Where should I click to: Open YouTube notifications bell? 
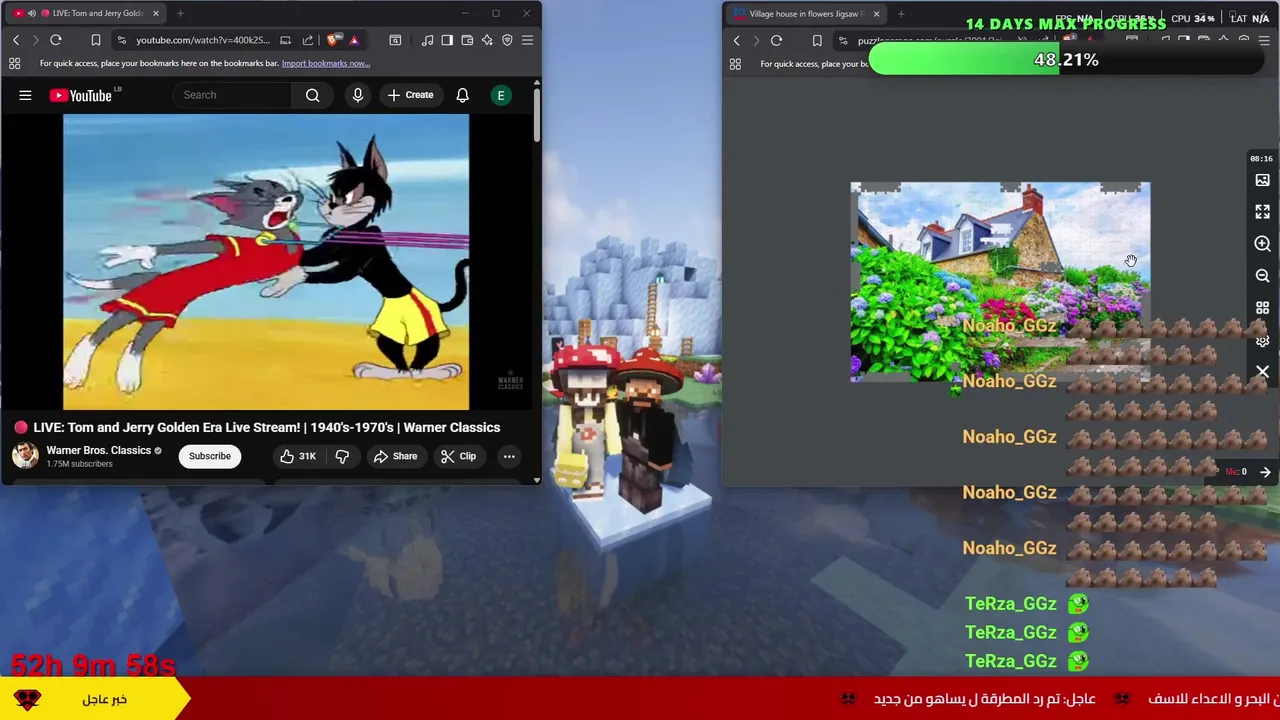tap(462, 95)
